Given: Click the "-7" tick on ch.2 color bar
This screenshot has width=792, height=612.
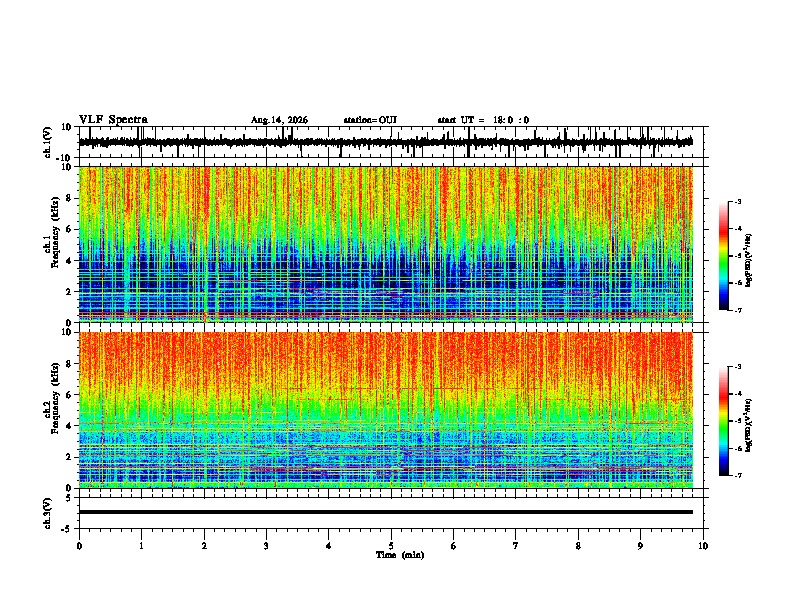Looking at the screenshot, I should click(738, 475).
